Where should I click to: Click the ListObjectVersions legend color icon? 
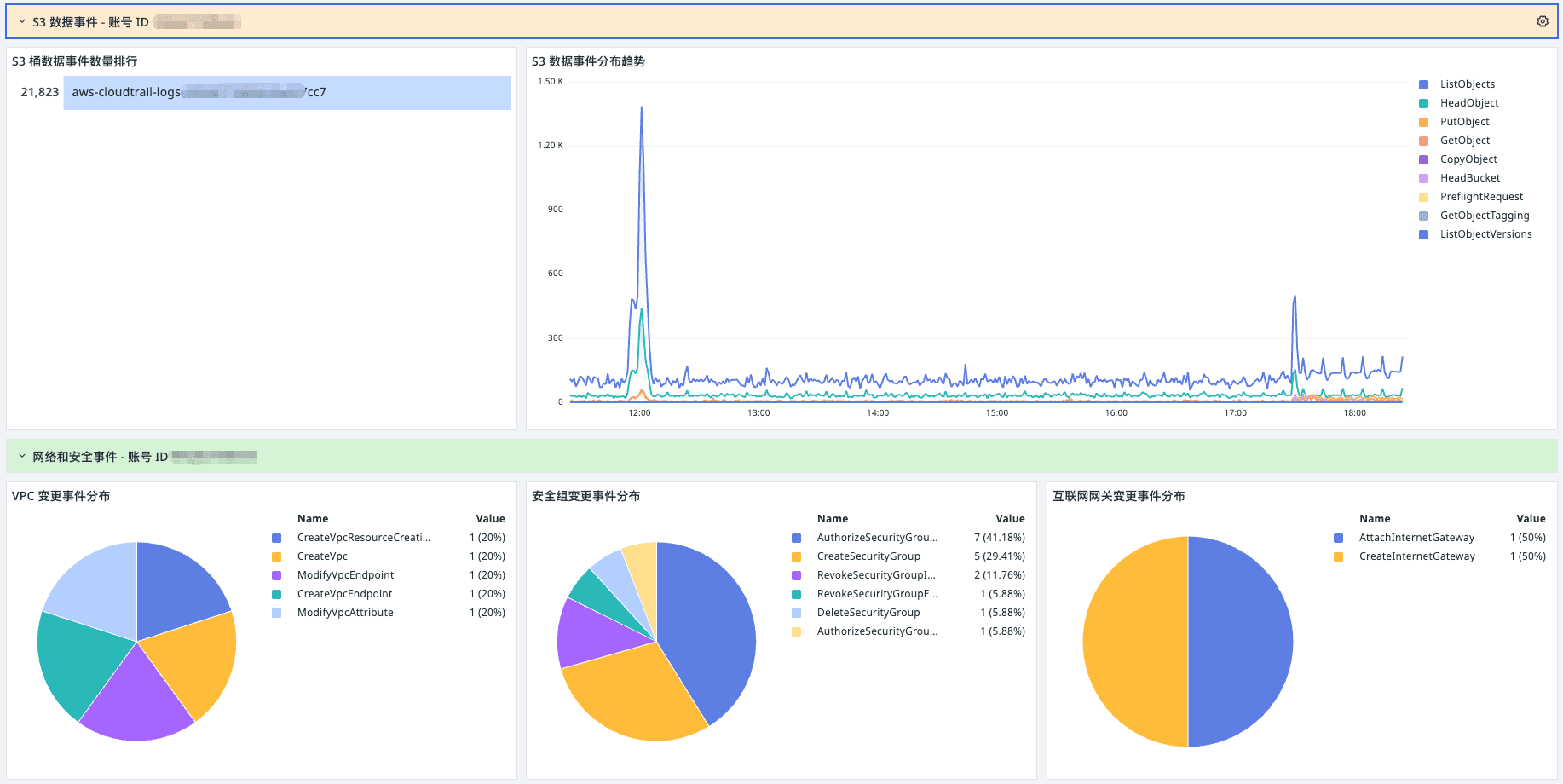point(1423,234)
